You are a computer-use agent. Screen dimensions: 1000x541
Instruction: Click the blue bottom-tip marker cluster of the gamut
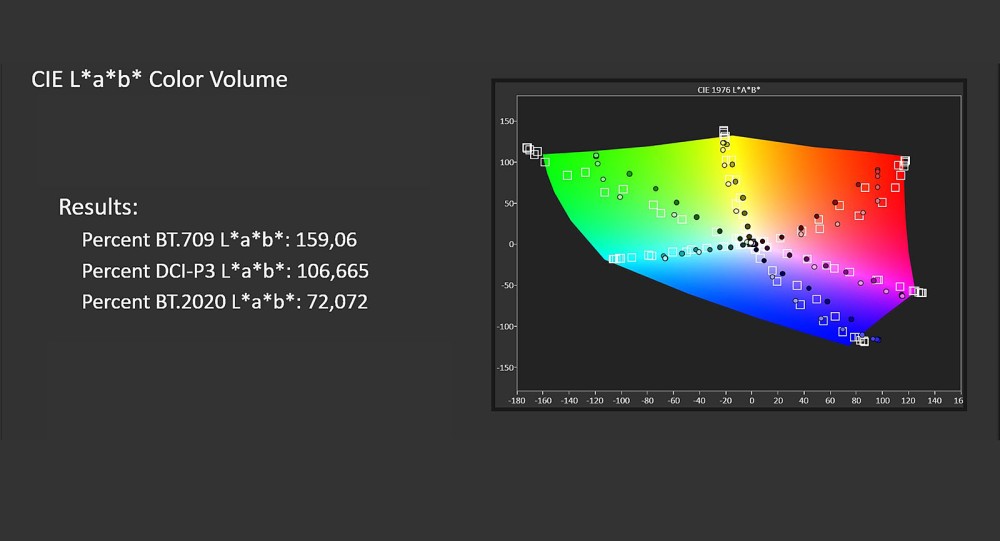point(861,340)
